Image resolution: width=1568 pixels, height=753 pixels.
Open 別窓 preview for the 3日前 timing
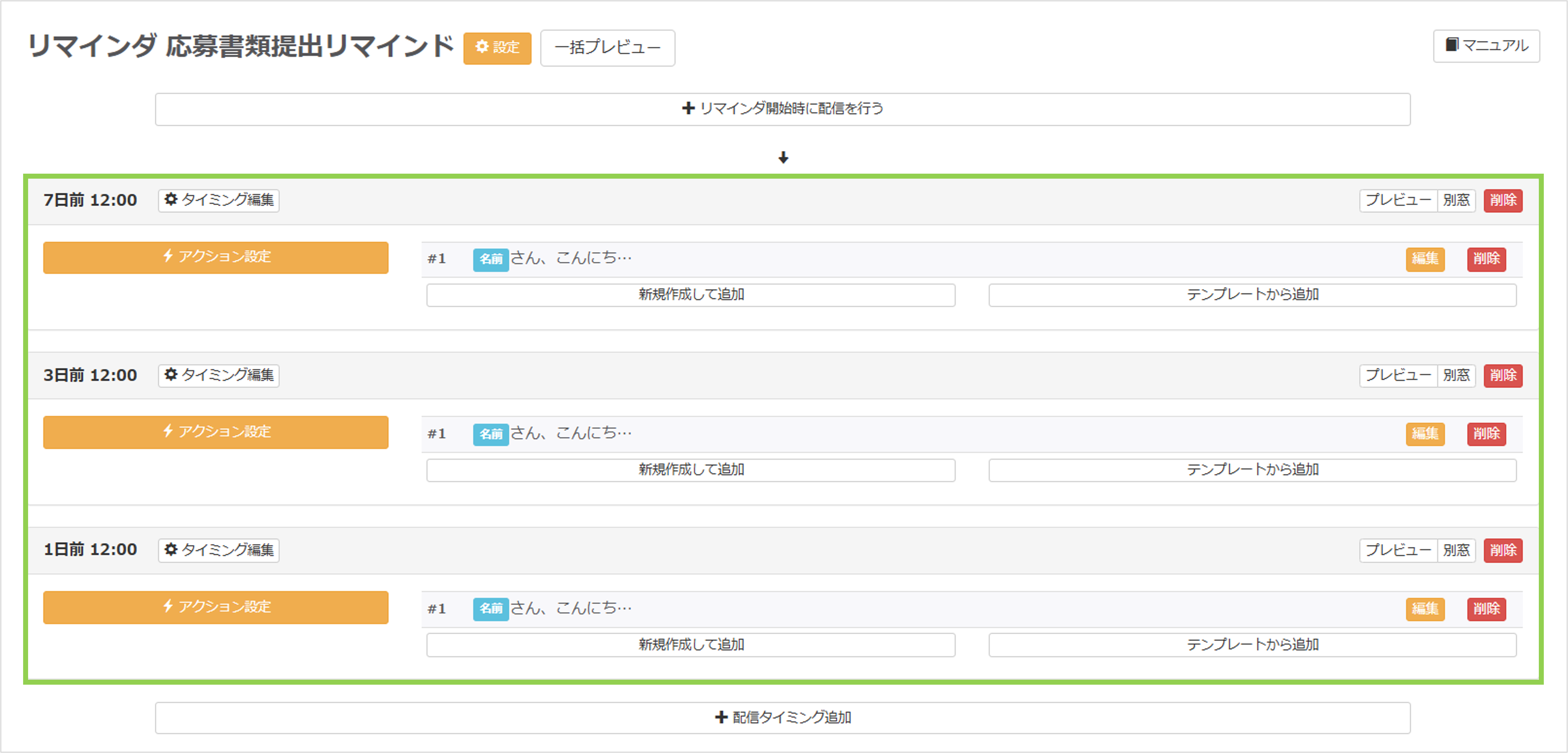[x=1456, y=375]
